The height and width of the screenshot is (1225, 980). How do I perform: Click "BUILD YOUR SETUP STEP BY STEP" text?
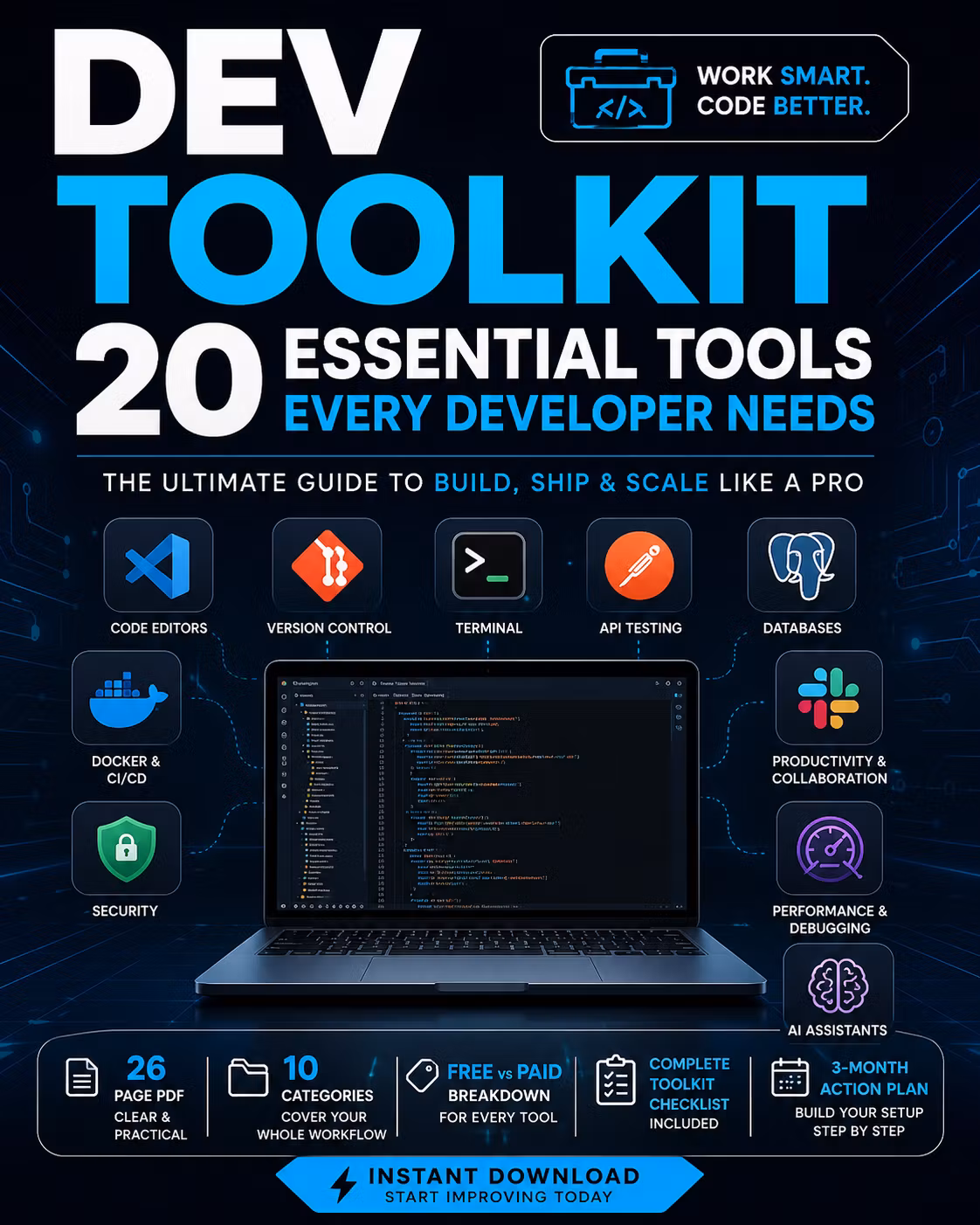click(859, 1122)
